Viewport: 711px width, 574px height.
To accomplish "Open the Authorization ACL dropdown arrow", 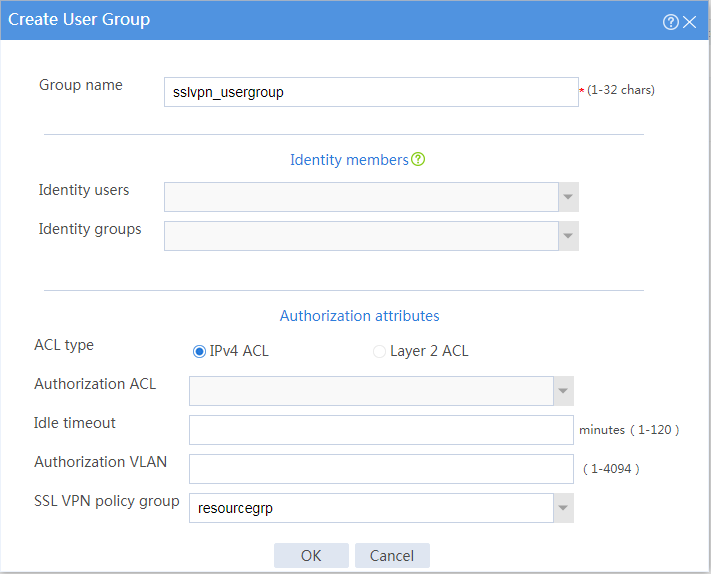I will click(563, 391).
